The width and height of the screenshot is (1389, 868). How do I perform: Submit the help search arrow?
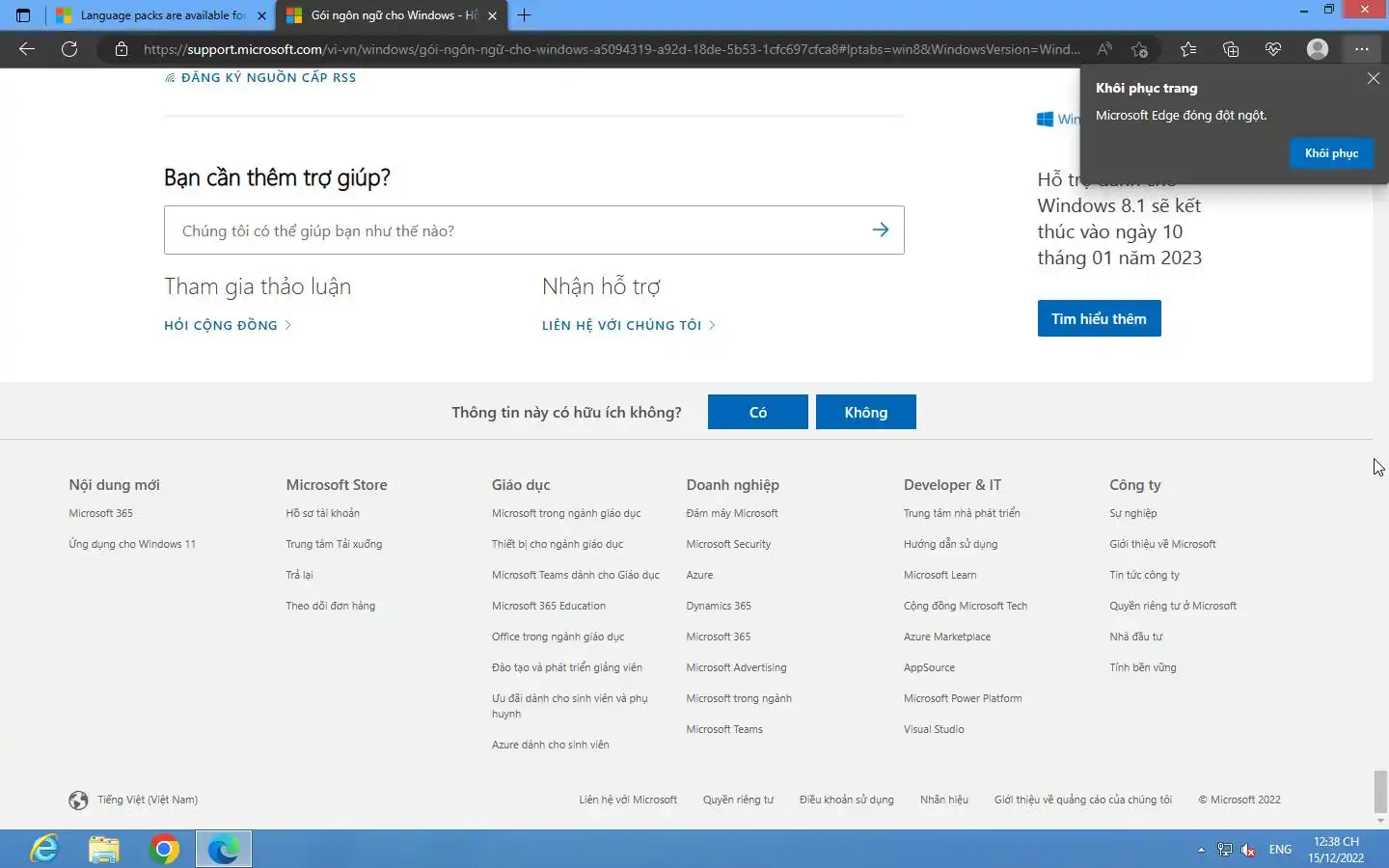[x=881, y=230]
